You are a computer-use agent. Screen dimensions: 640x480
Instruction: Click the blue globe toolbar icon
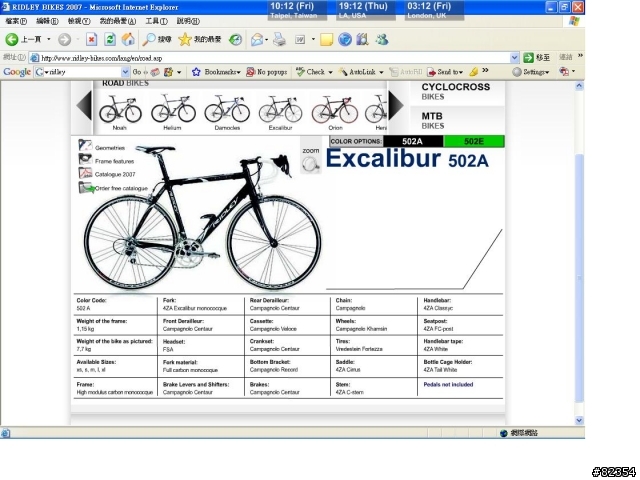tap(345, 39)
